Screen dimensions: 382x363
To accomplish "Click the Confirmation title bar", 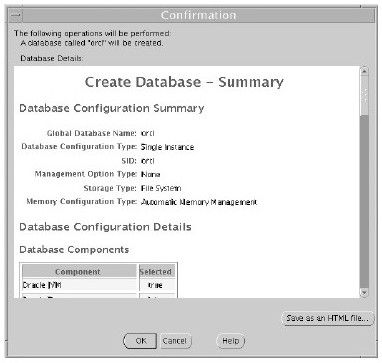I will 199,15.
